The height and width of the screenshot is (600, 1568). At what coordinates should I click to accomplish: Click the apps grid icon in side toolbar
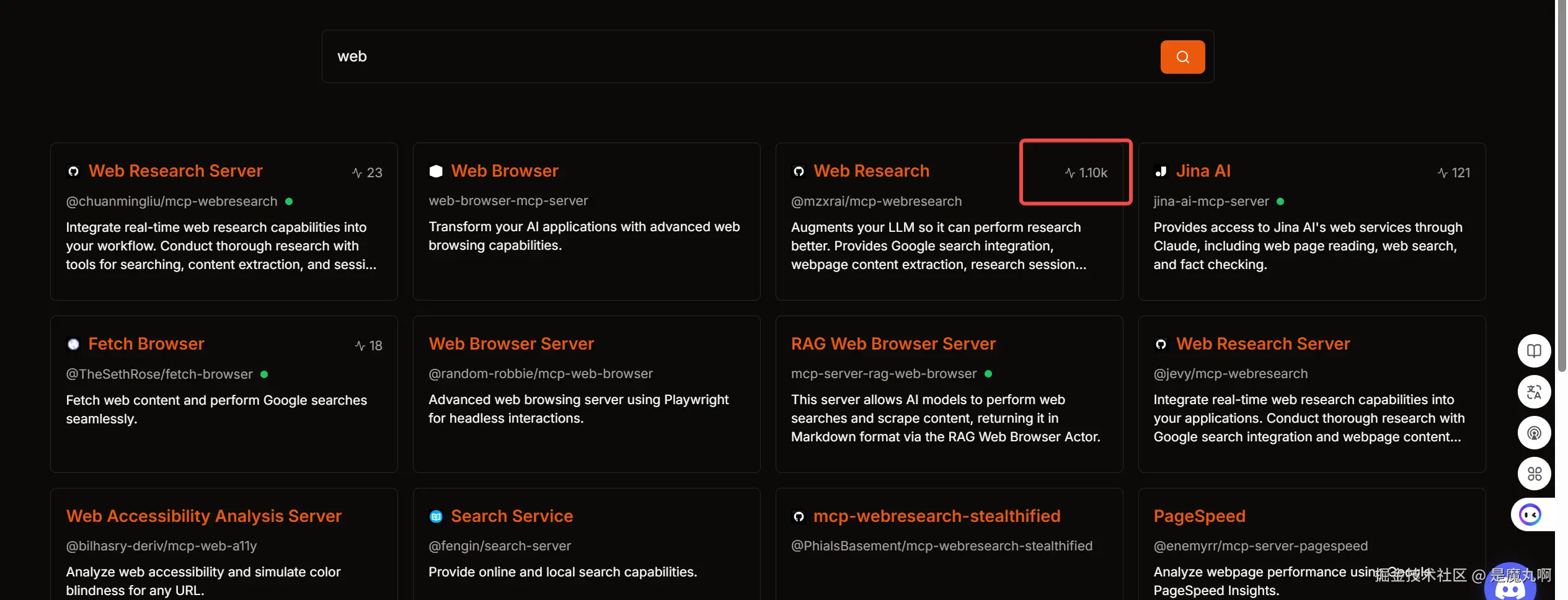point(1534,474)
